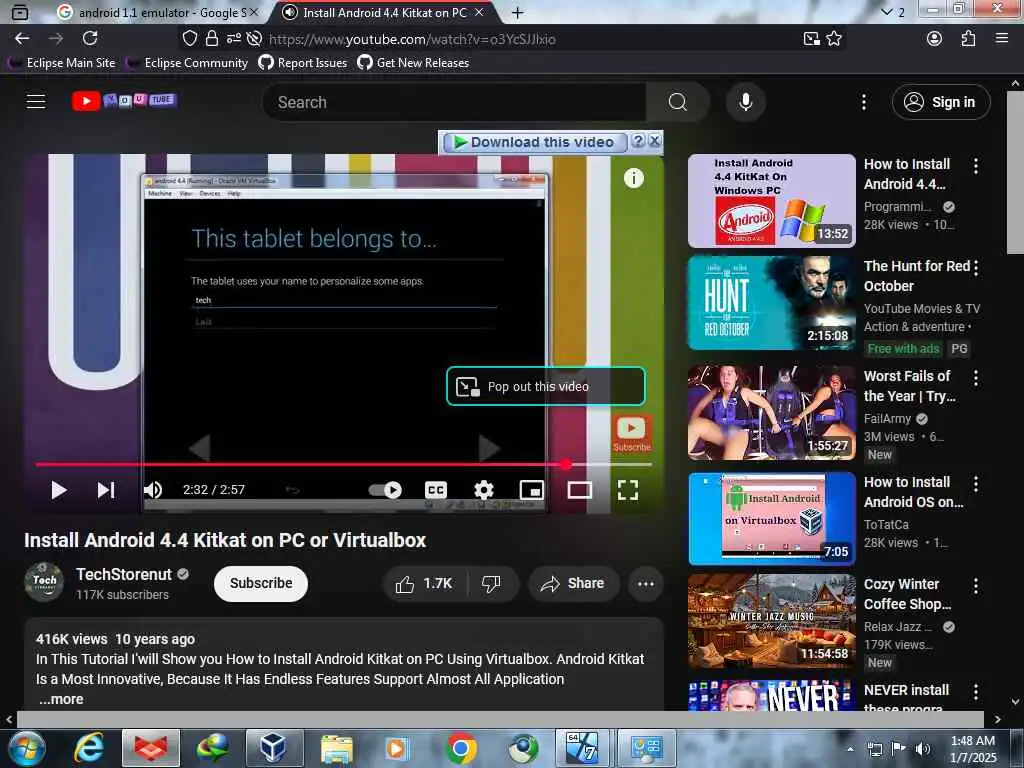Close the download video bar

tap(654, 141)
